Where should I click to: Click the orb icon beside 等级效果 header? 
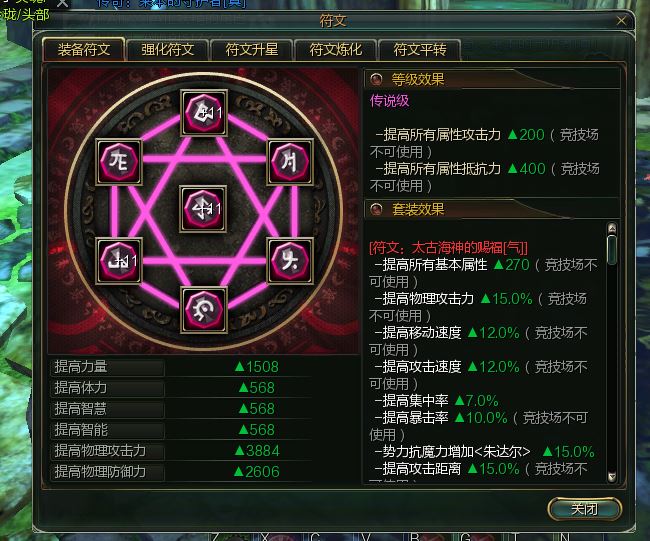pyautogui.click(x=376, y=79)
